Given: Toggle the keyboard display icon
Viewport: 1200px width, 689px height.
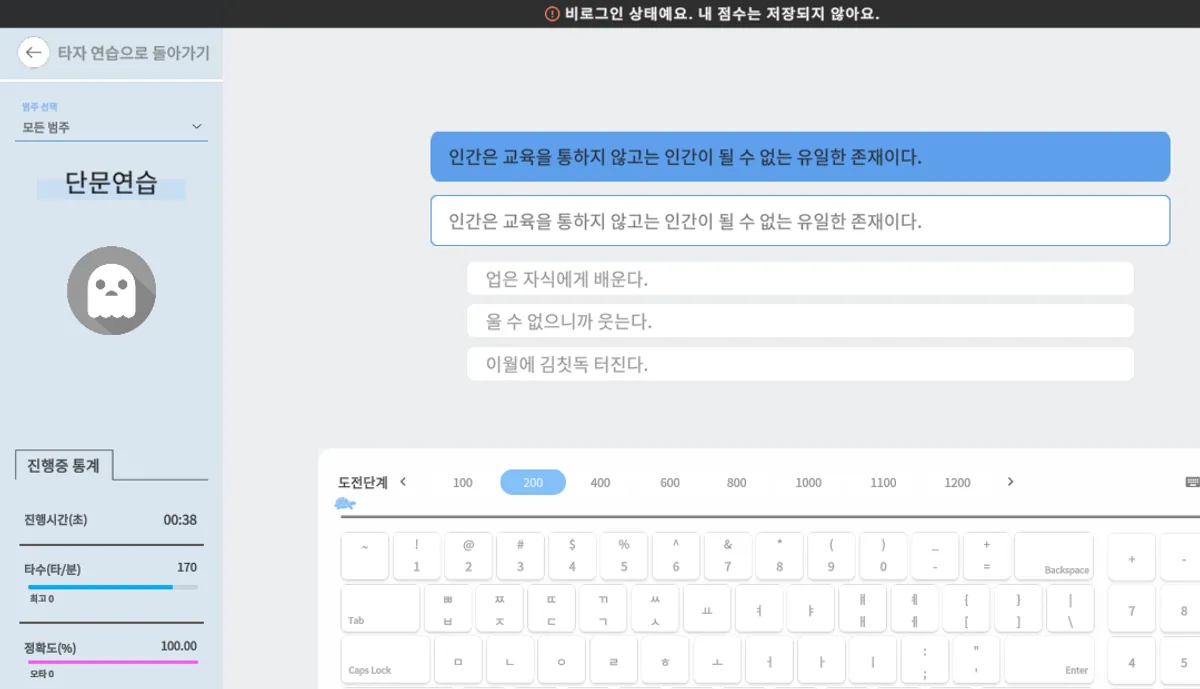Looking at the screenshot, I should [x=1192, y=482].
